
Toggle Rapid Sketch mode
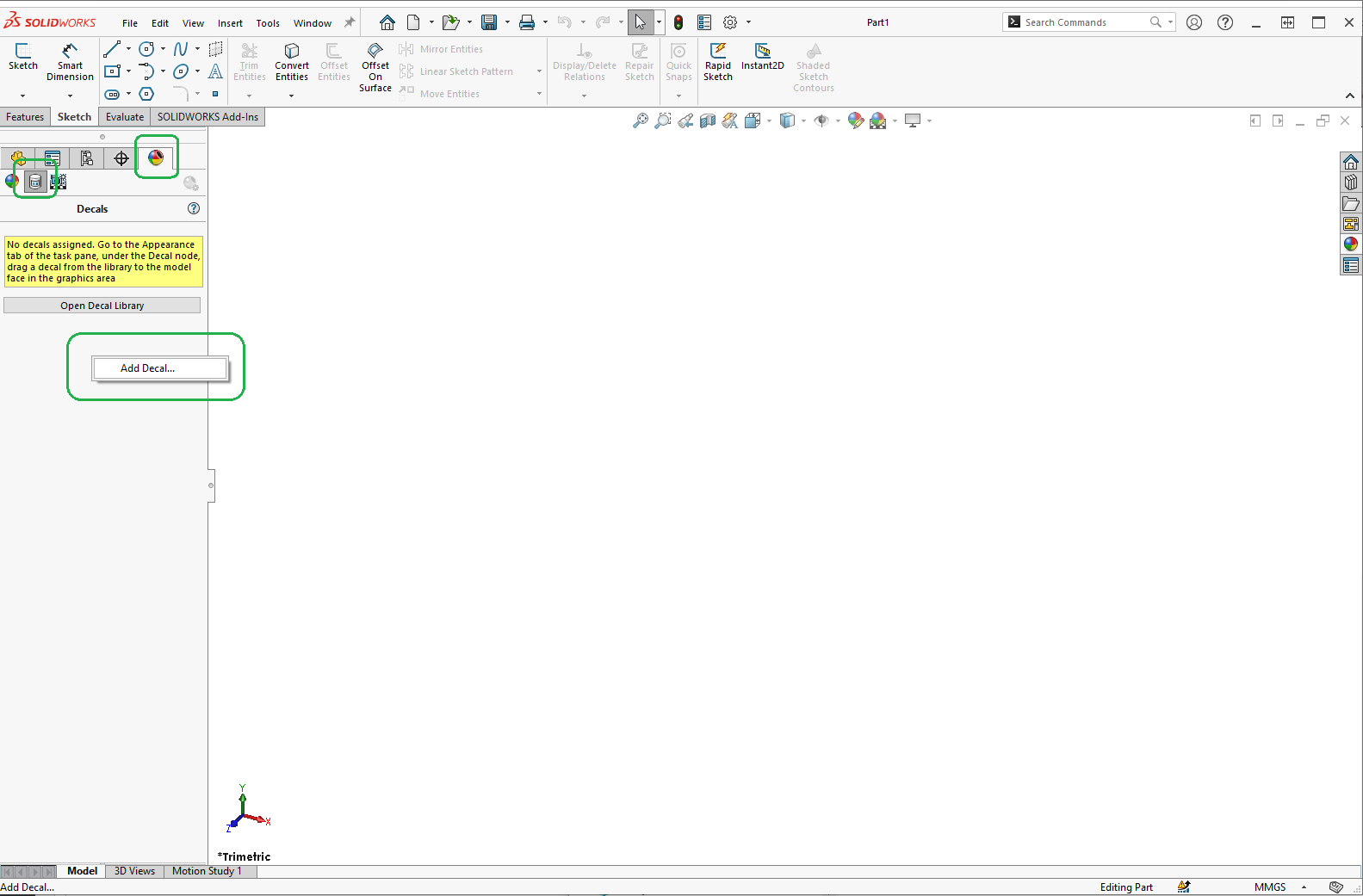(x=717, y=62)
